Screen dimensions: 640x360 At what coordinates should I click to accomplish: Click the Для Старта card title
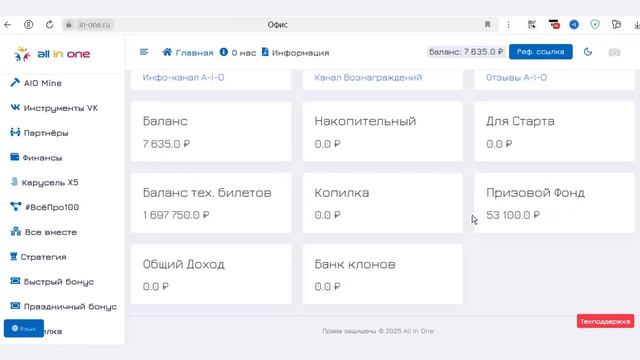click(520, 121)
